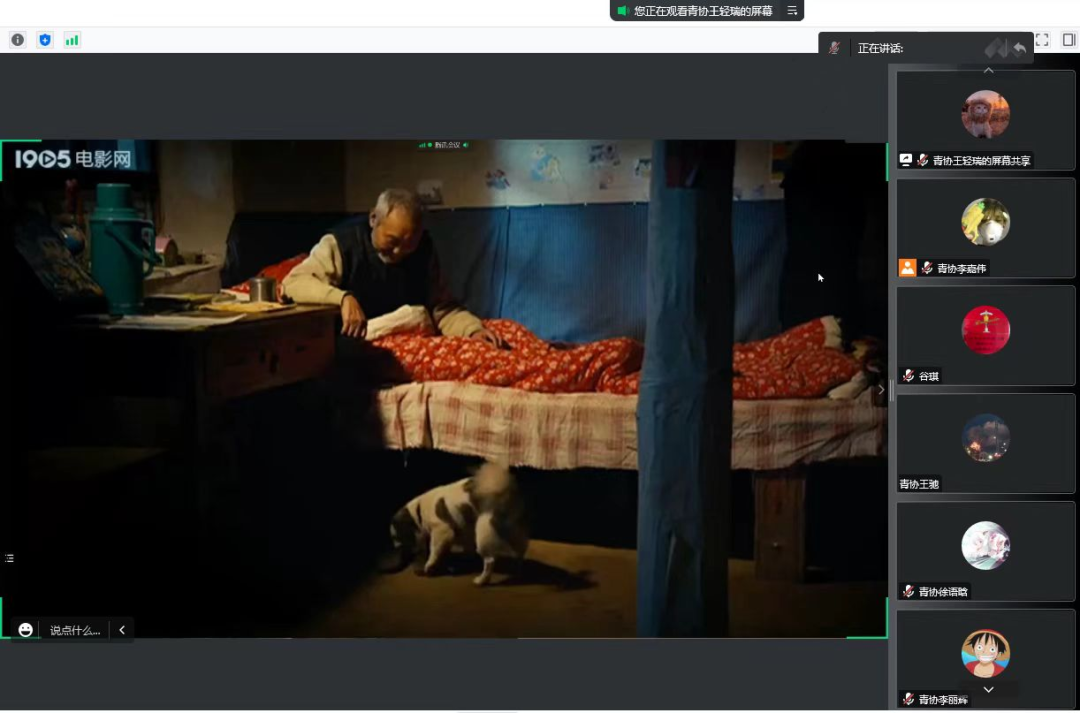Screen dimensions: 1080x713
Task: Open the emoji reaction picker
Action: coord(26,630)
